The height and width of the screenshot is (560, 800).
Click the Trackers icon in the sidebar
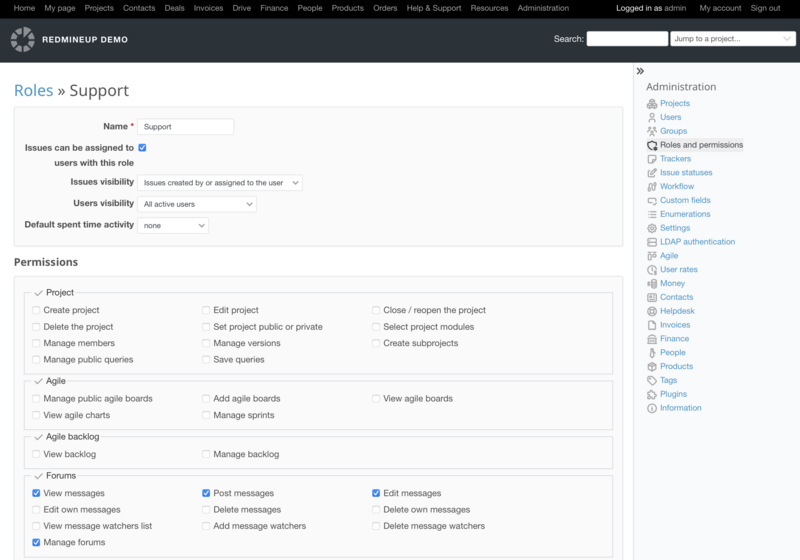pos(652,159)
